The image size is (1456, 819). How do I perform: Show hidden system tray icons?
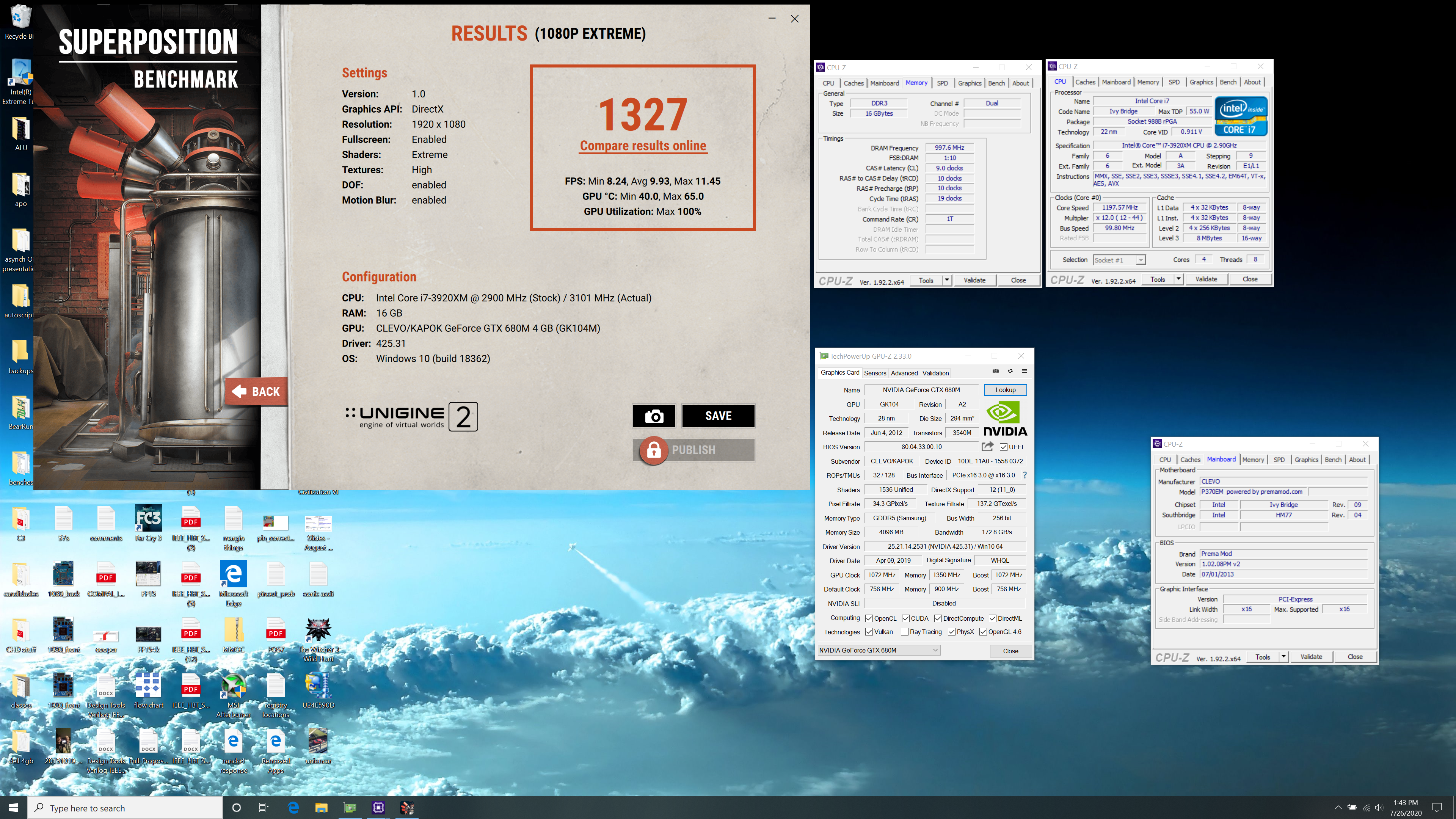click(1338, 808)
